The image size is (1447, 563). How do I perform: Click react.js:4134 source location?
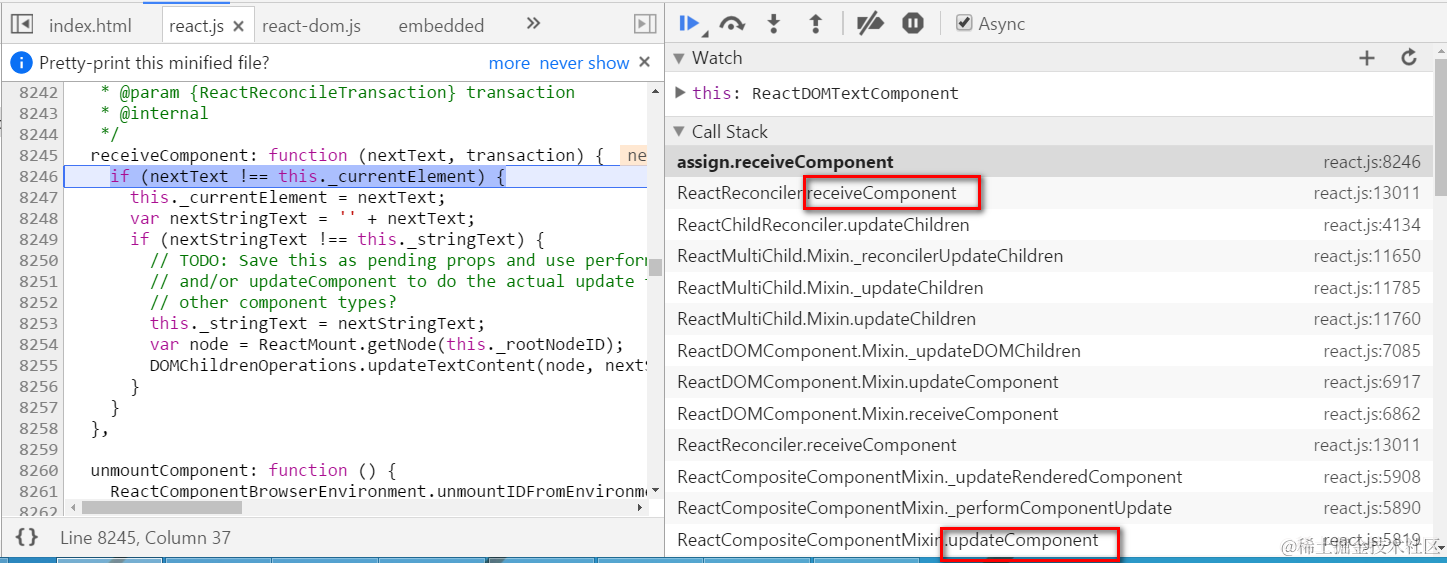pyautogui.click(x=1372, y=225)
